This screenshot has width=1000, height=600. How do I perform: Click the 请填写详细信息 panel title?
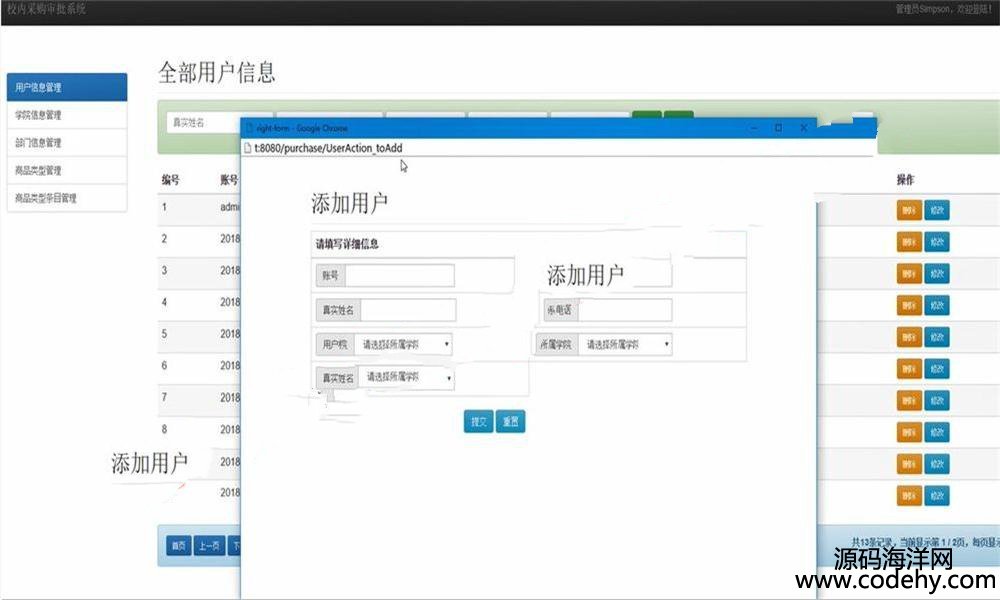(x=347, y=244)
